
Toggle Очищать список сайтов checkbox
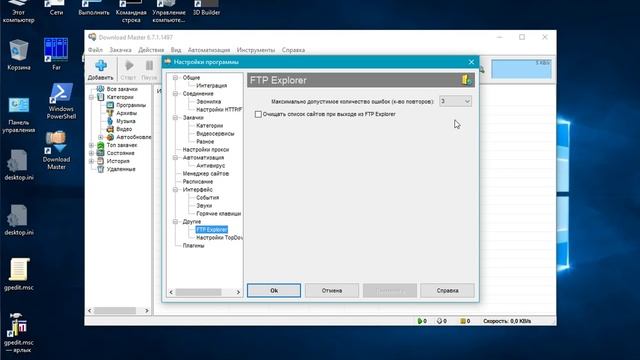258,114
